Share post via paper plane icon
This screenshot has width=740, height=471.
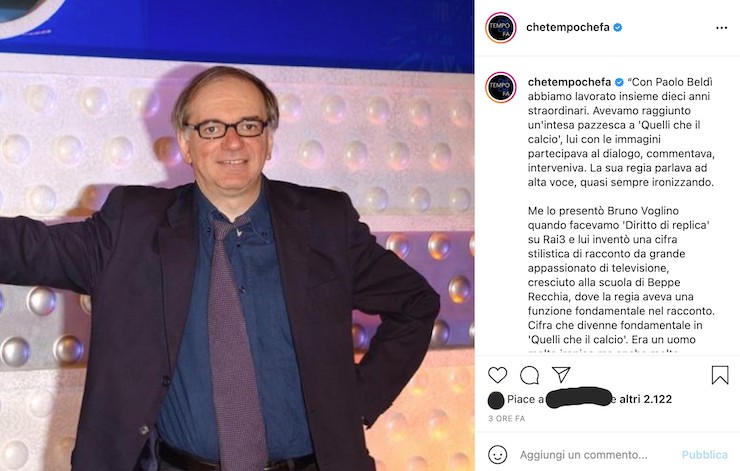(x=561, y=375)
